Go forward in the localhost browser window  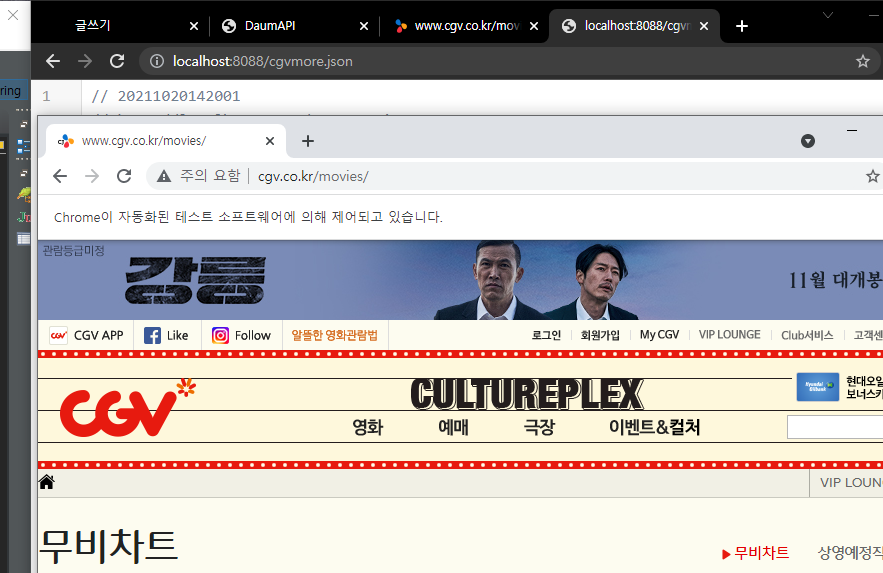tap(85, 61)
